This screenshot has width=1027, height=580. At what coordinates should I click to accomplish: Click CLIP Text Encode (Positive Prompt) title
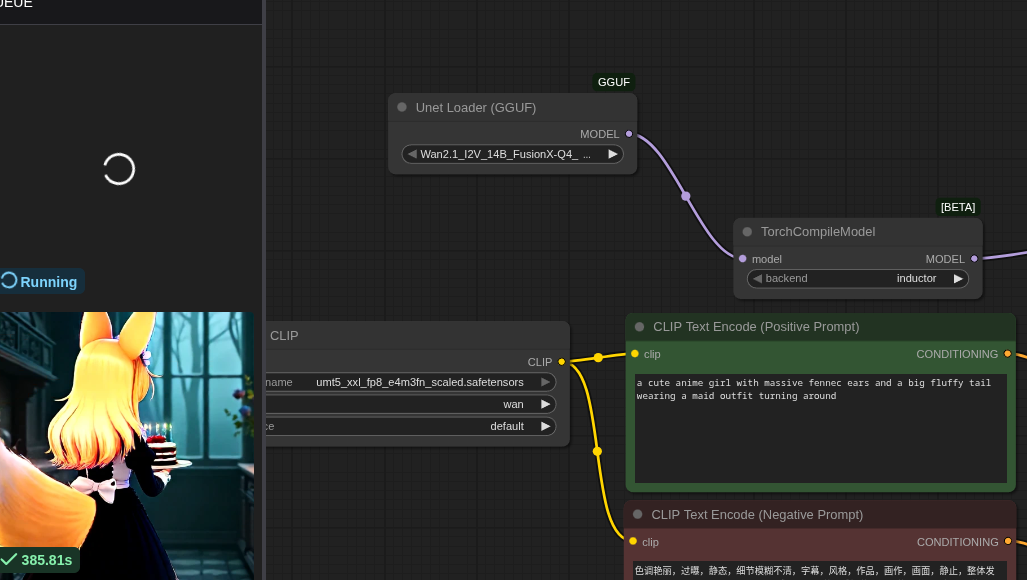coord(756,327)
